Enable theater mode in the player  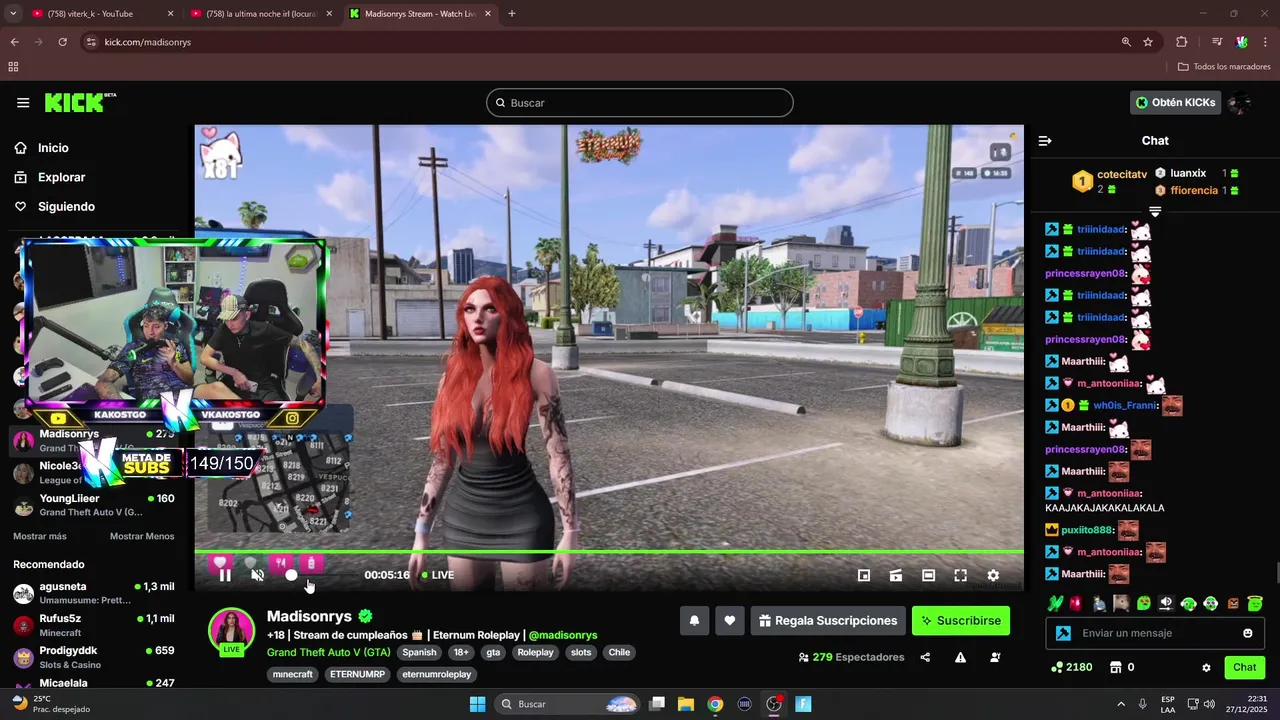pyautogui.click(x=928, y=575)
